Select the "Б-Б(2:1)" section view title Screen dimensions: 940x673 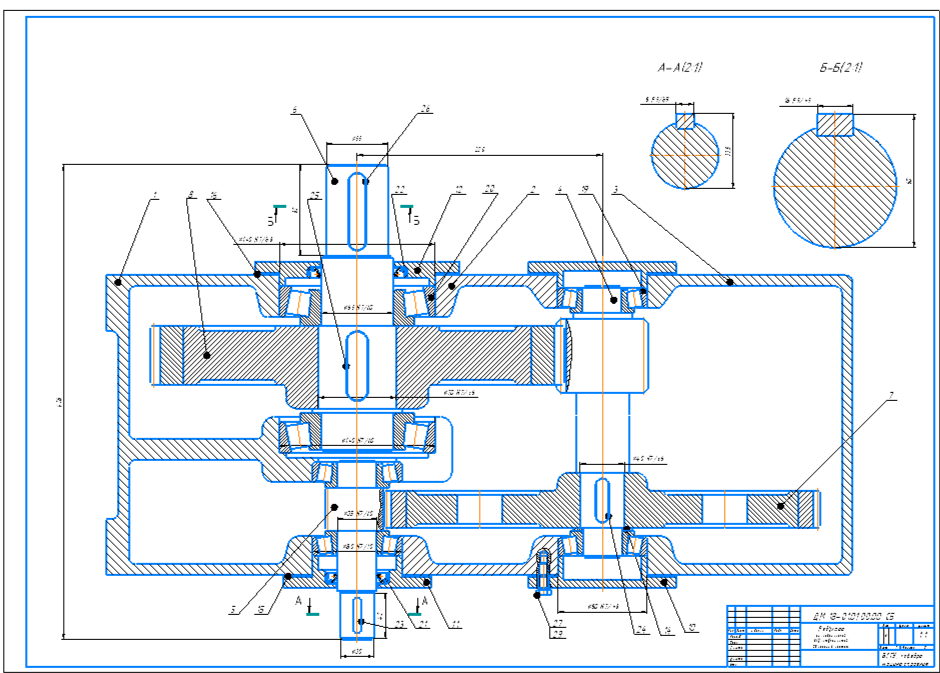(841, 67)
